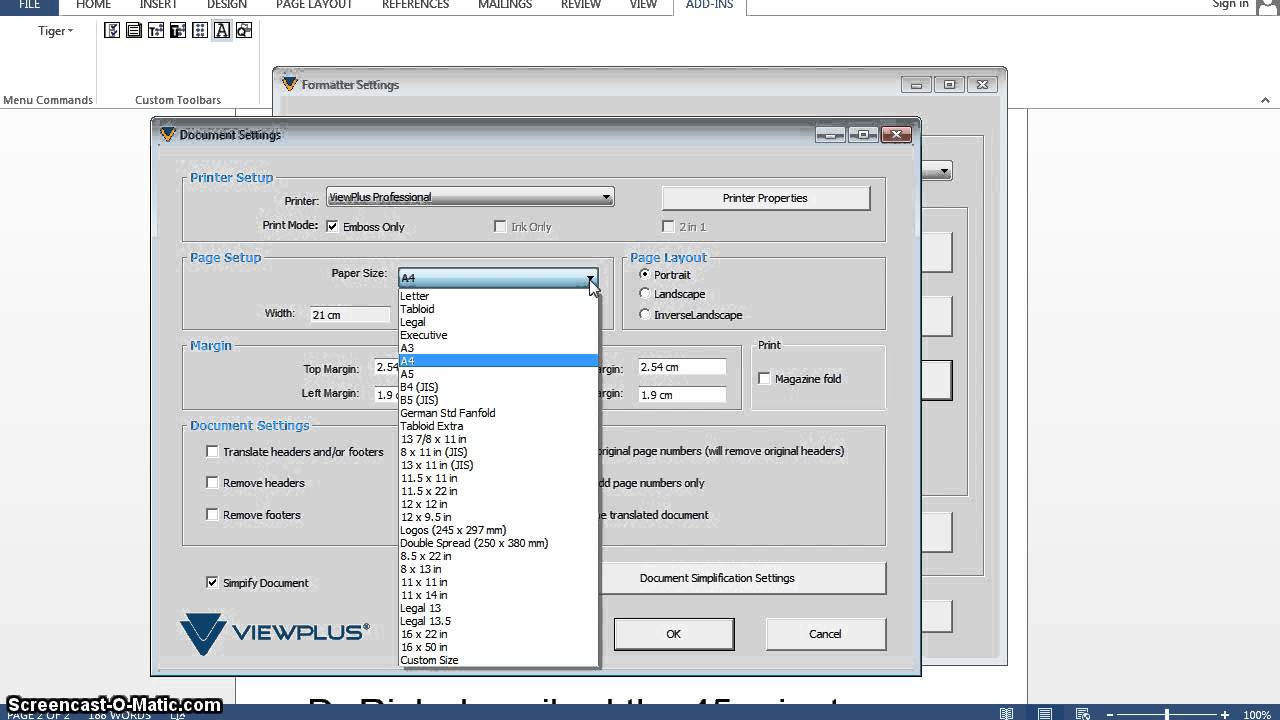Image resolution: width=1280 pixels, height=720 pixels.
Task: Enable Translate headers and/or footers
Action: [x=212, y=451]
